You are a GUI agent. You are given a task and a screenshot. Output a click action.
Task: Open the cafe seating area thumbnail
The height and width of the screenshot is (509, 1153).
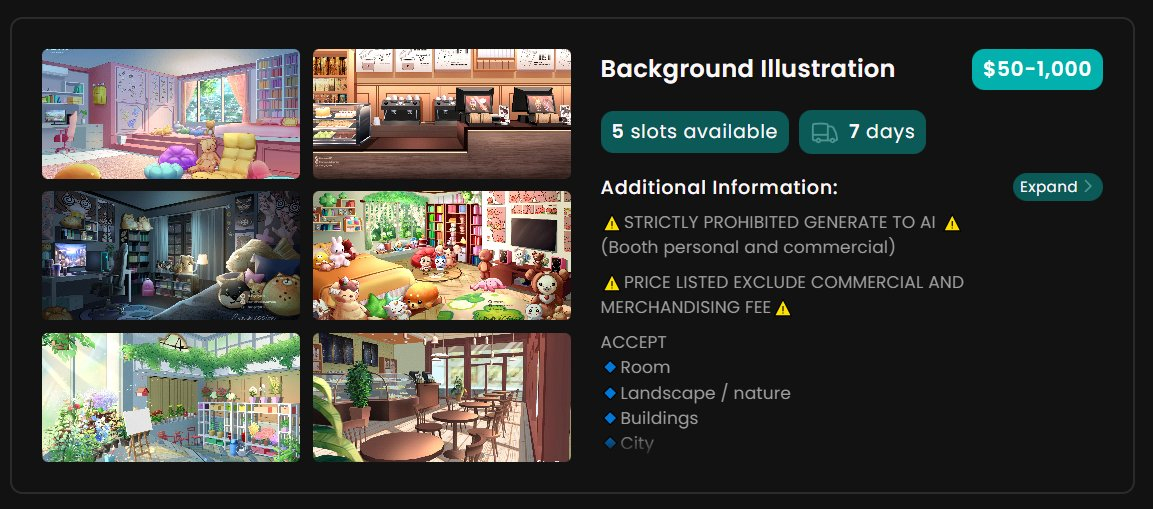pos(442,397)
